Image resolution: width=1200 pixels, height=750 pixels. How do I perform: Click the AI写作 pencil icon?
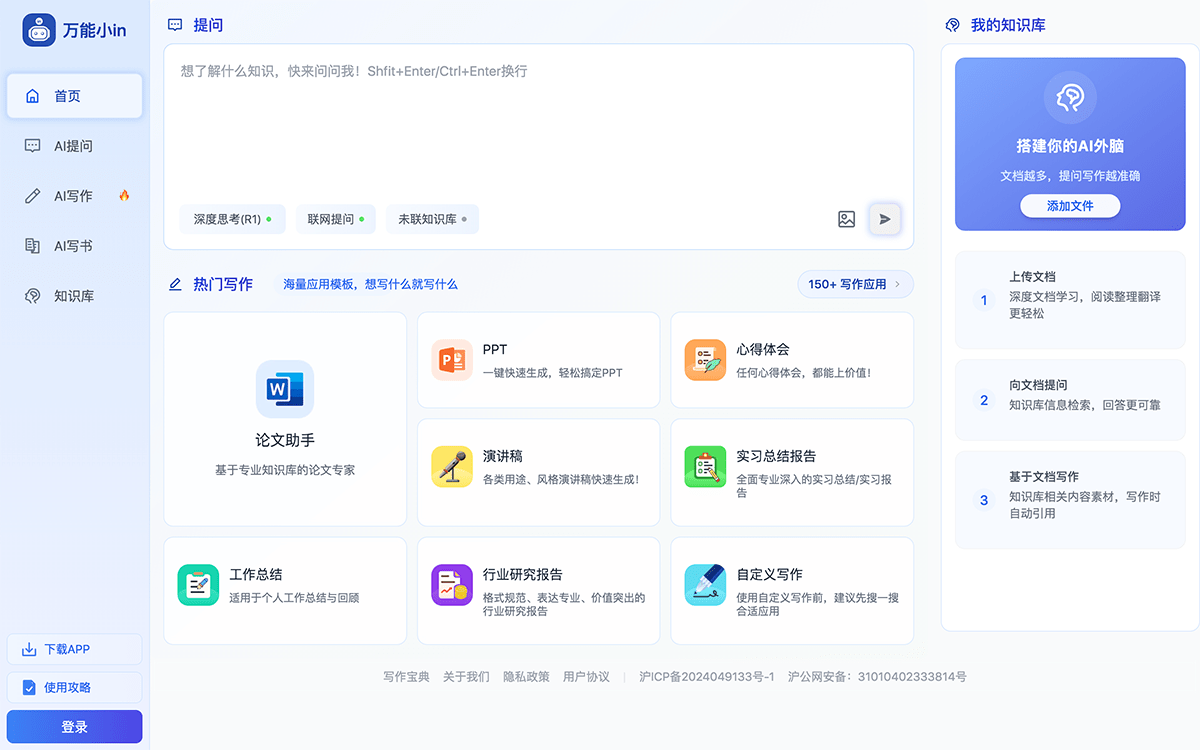[x=33, y=196]
